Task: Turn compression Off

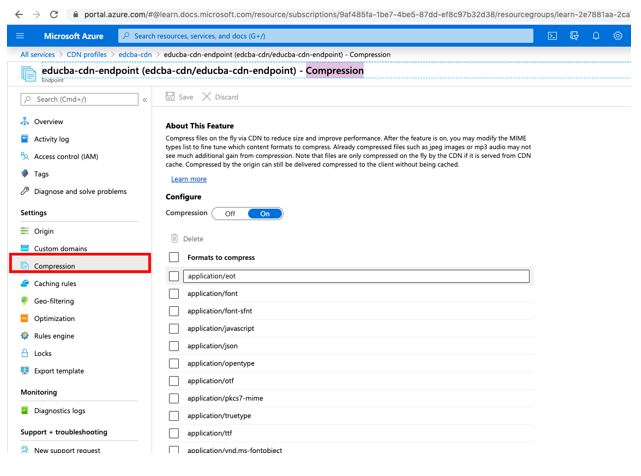Action: 230,213
